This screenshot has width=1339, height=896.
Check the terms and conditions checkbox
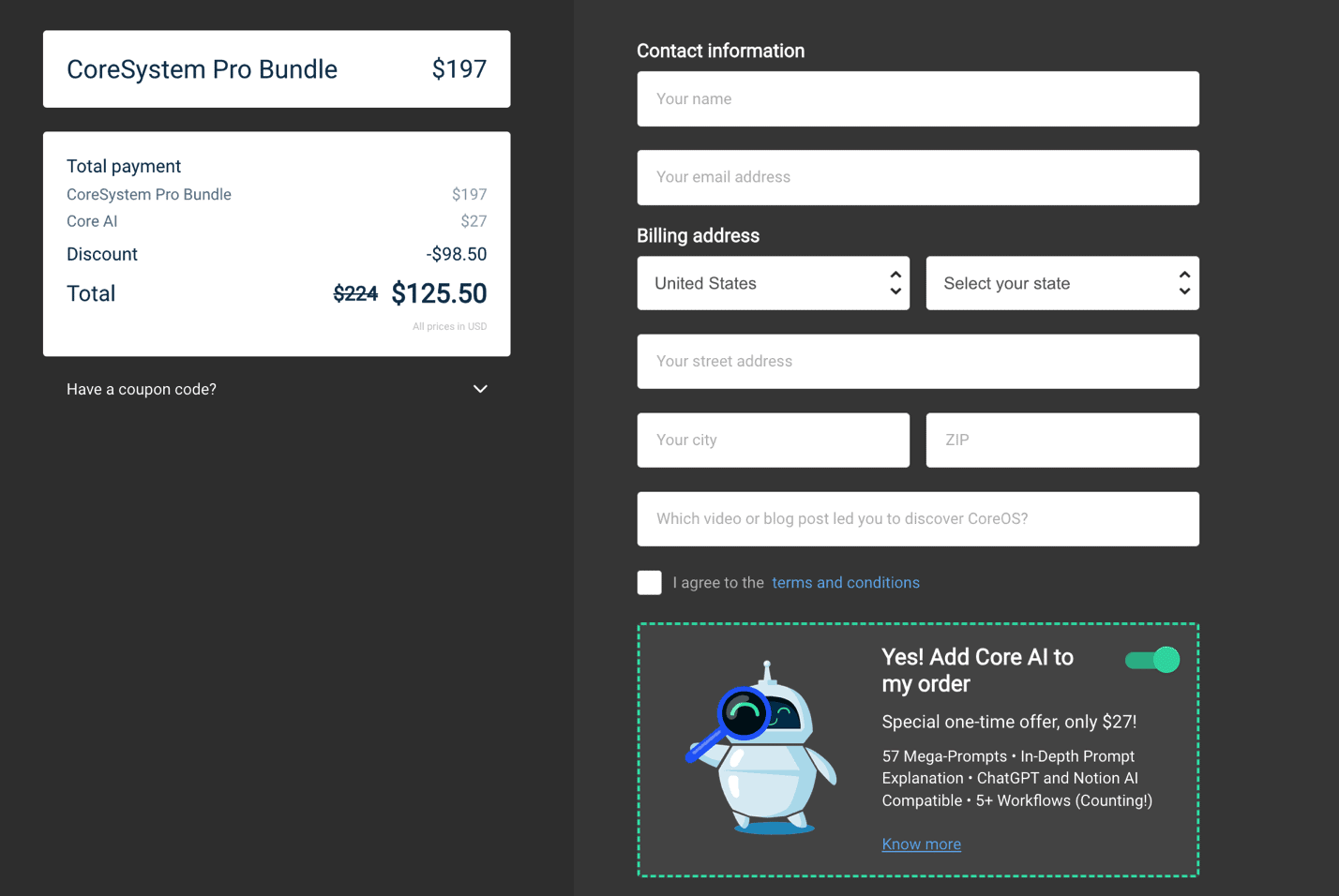pos(649,583)
